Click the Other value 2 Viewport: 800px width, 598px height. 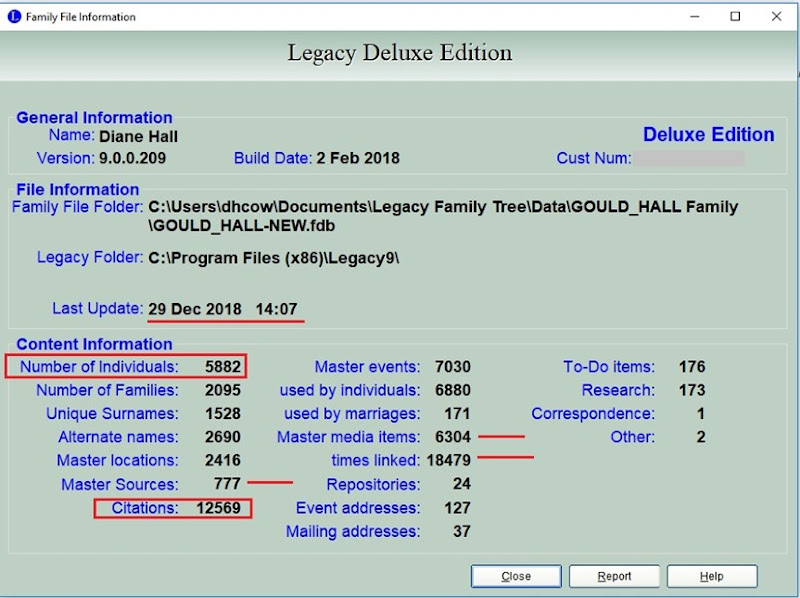701,437
